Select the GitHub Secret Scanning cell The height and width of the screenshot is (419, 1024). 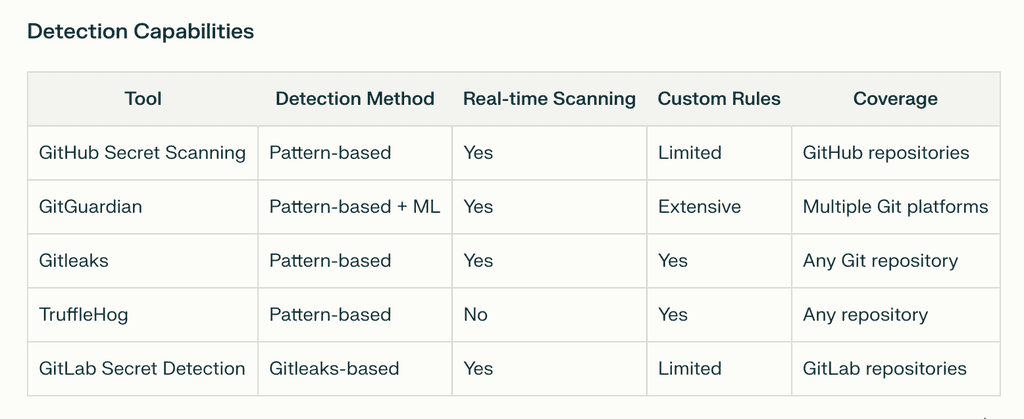142,153
